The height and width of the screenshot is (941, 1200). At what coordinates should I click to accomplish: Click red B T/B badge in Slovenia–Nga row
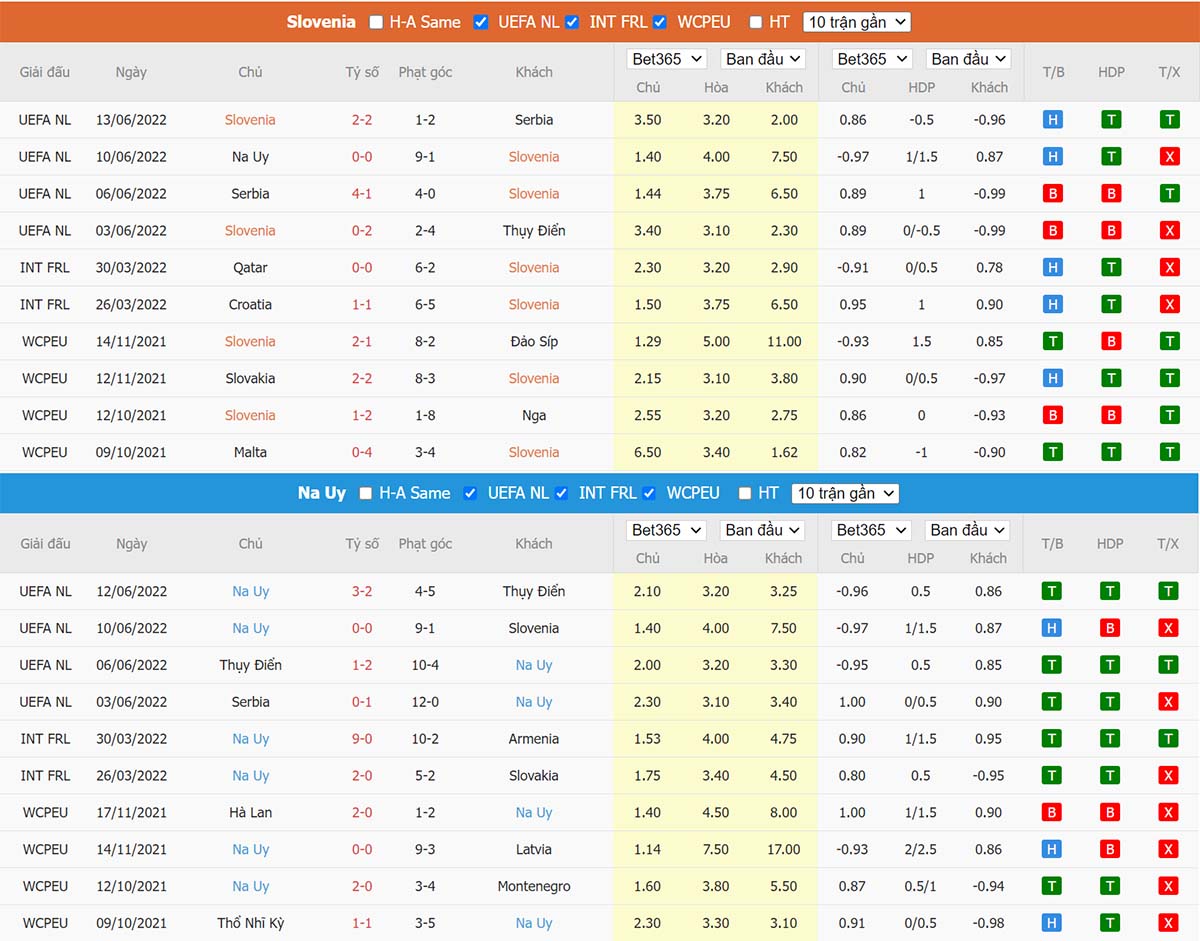click(1052, 416)
